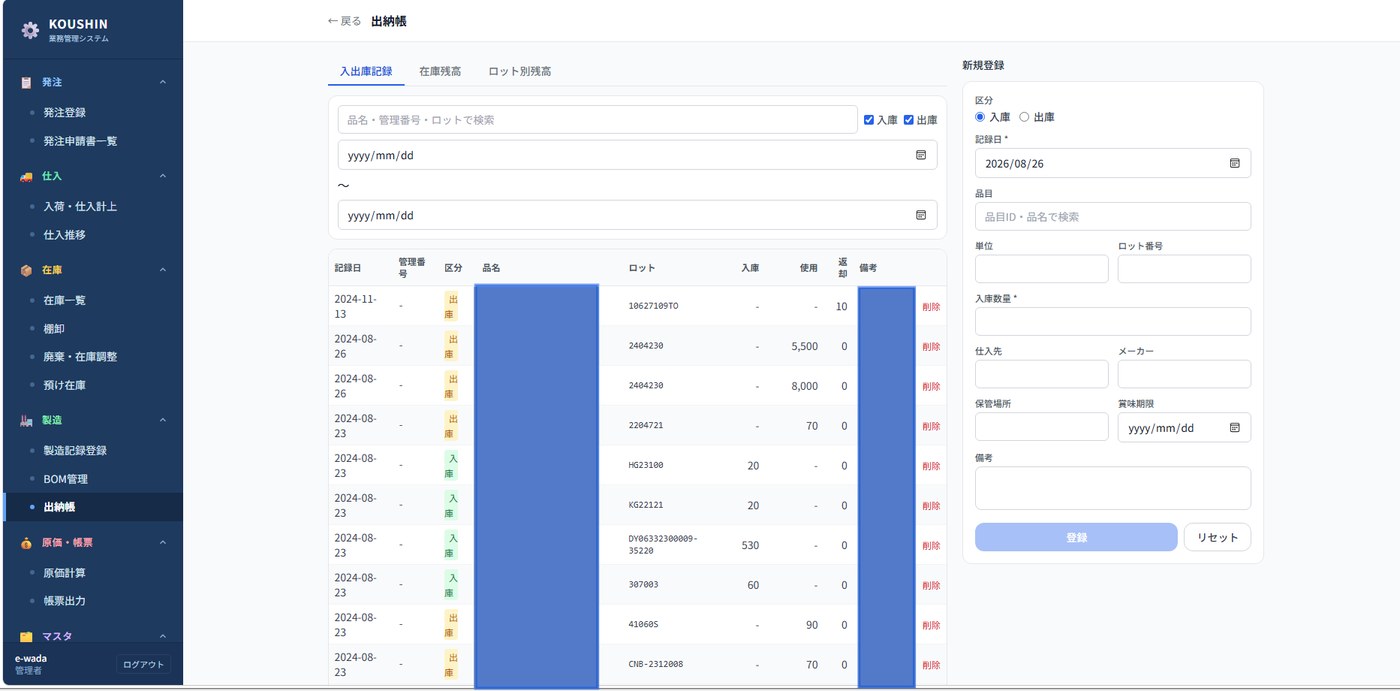Click the 在庫 box icon in sidebar

click(26, 270)
